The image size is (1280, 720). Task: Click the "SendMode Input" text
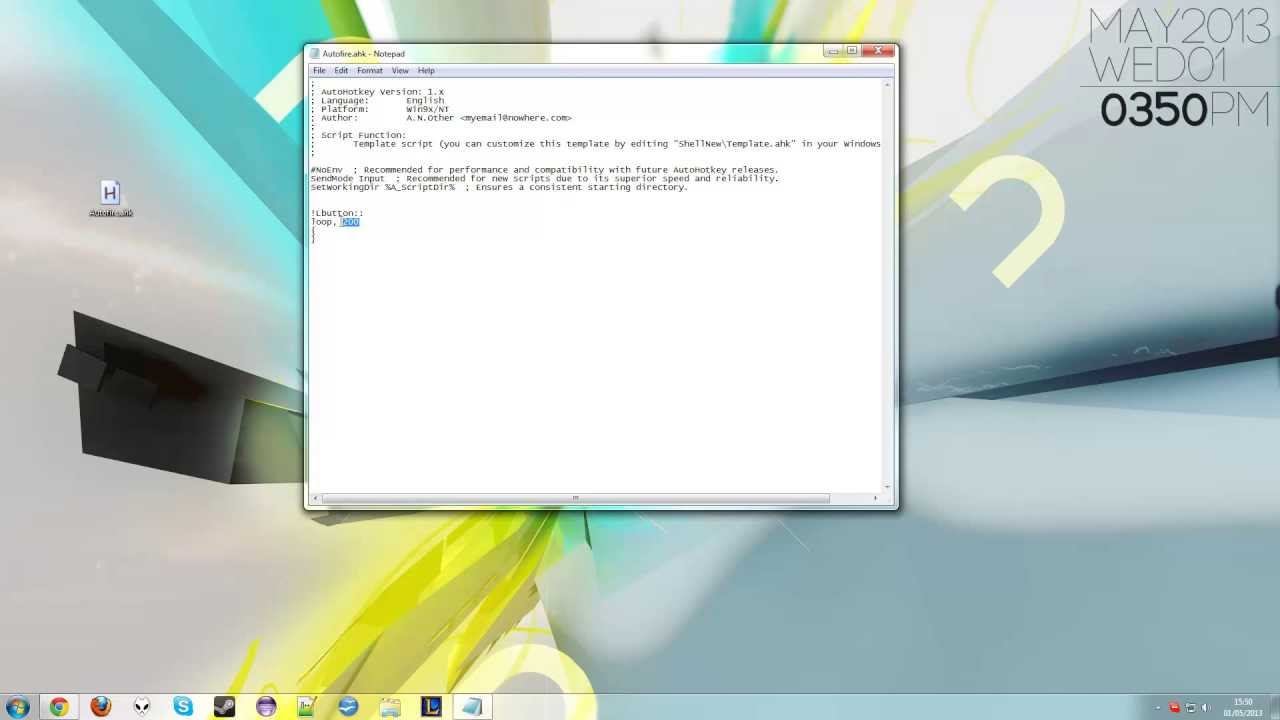[347, 179]
